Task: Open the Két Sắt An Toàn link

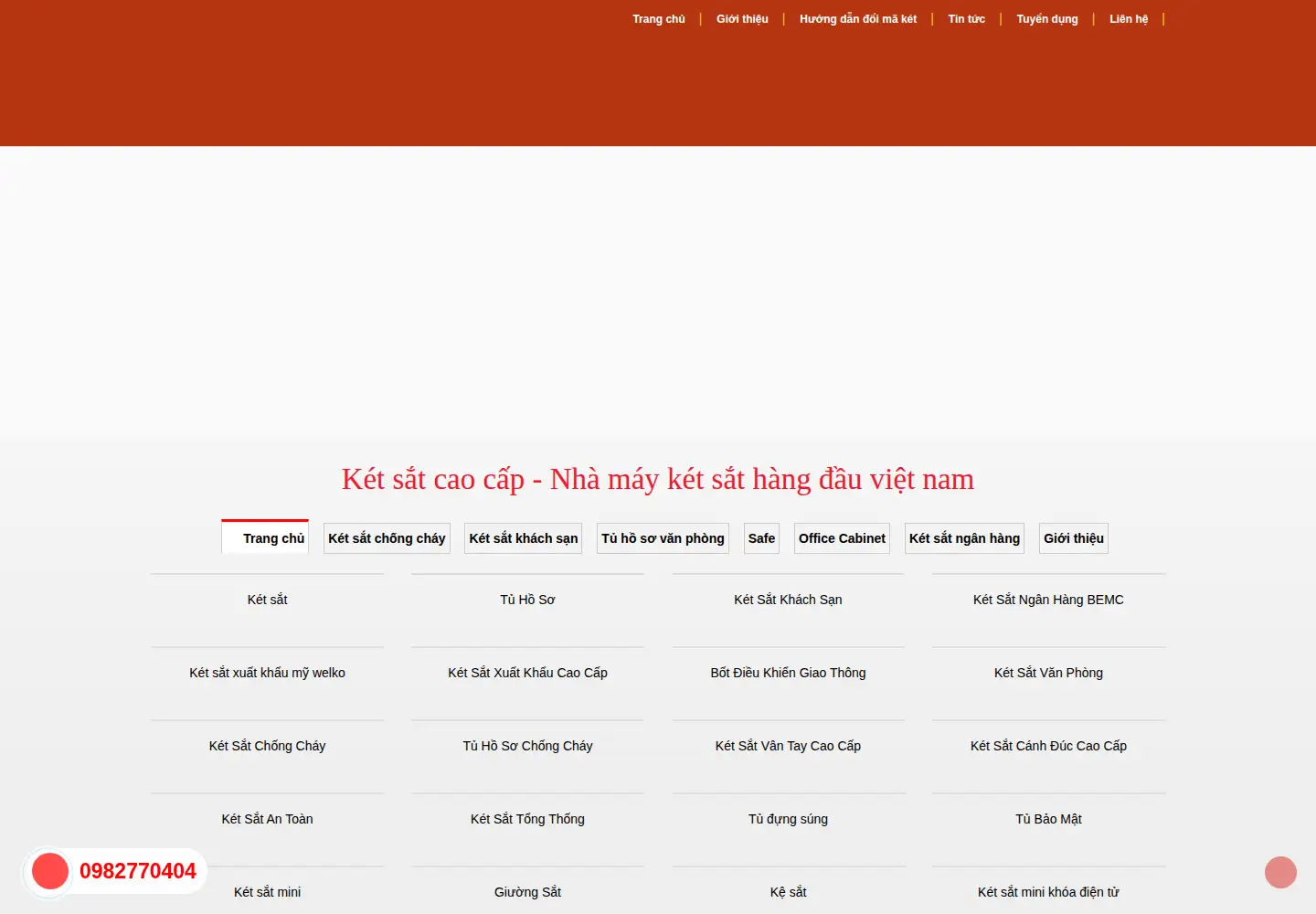Action: [267, 819]
